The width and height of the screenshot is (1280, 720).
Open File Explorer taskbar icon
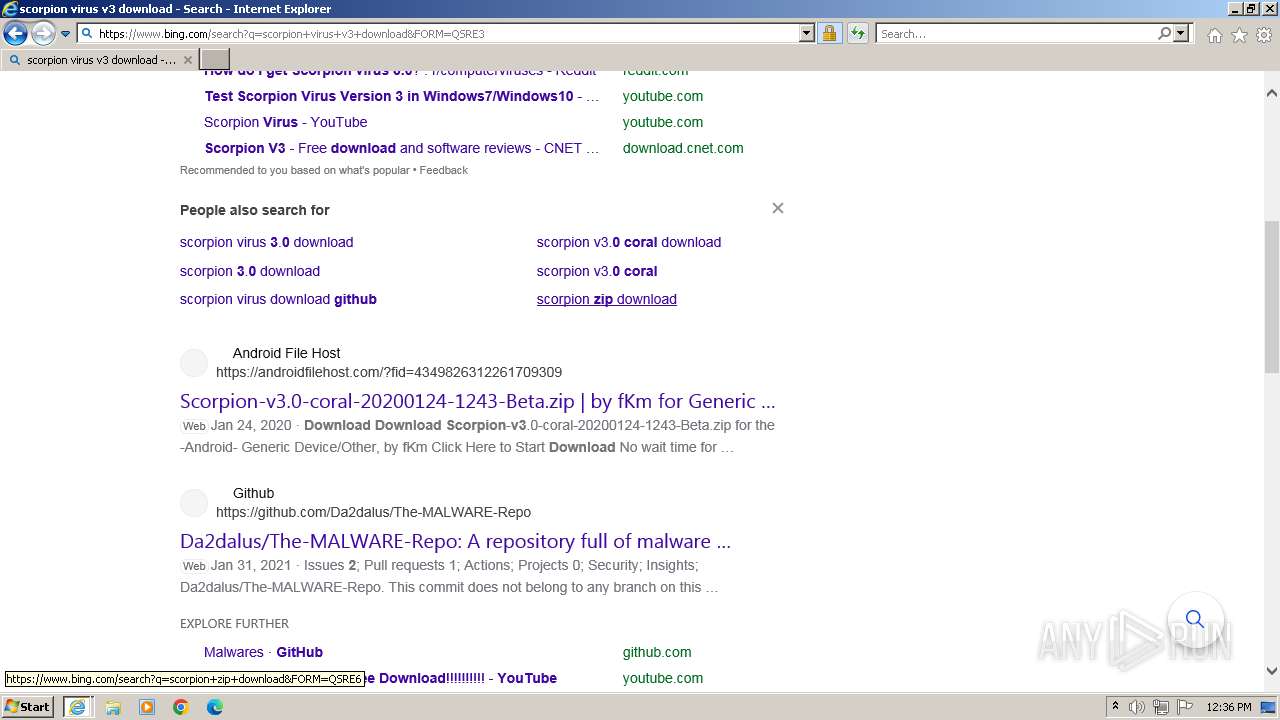pos(113,707)
